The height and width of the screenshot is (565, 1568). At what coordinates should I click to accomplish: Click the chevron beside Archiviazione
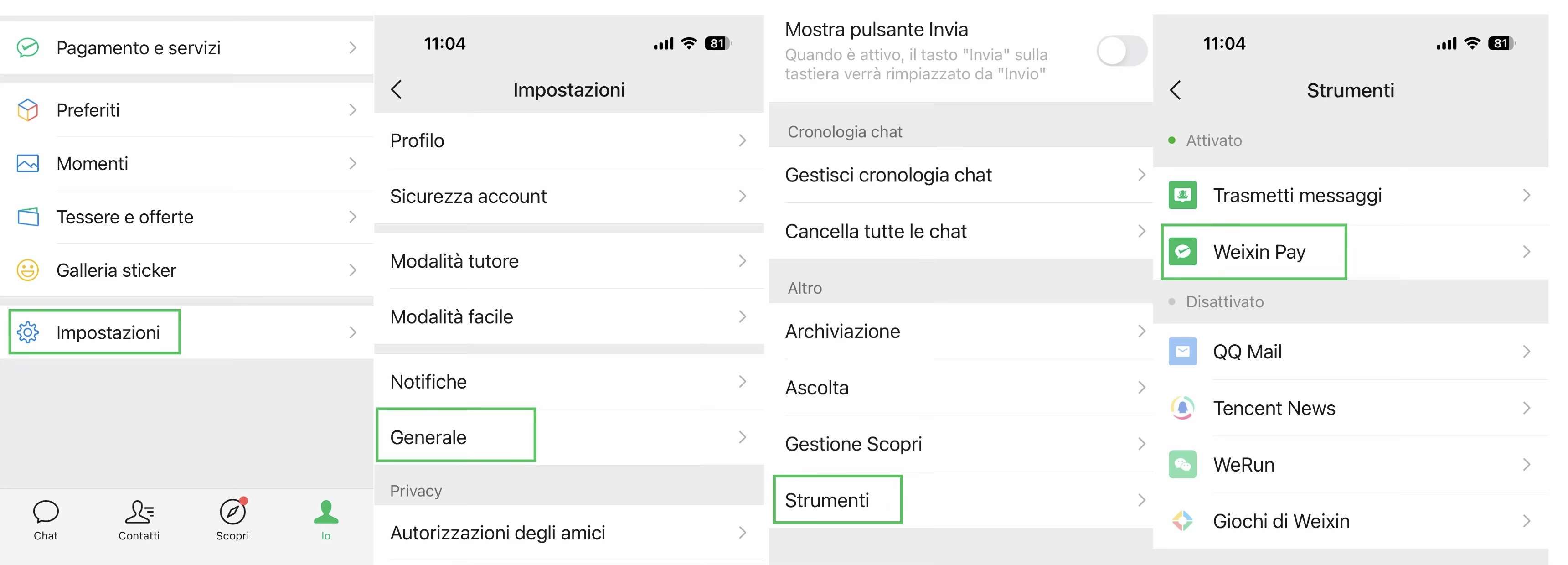(x=1141, y=331)
